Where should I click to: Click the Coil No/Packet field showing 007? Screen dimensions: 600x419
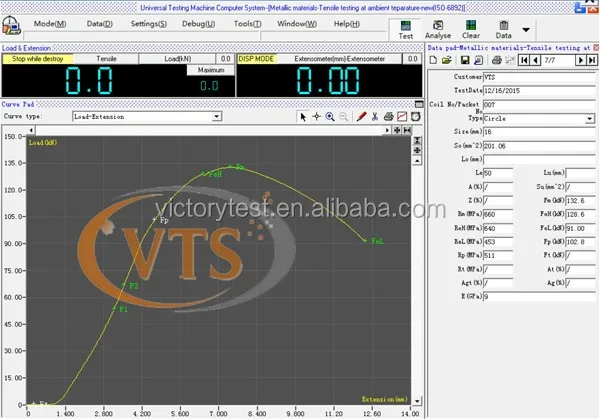click(539, 105)
